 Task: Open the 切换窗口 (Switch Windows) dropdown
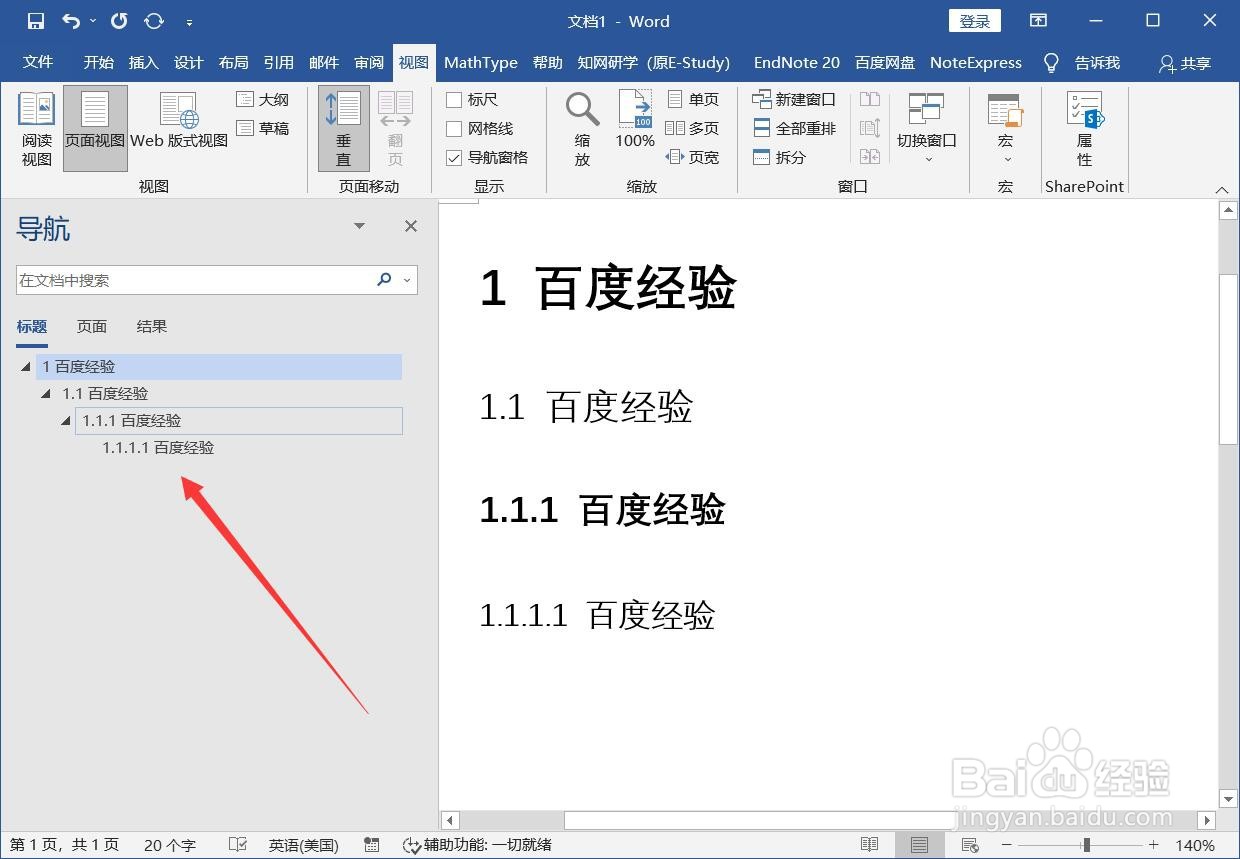coord(926,128)
